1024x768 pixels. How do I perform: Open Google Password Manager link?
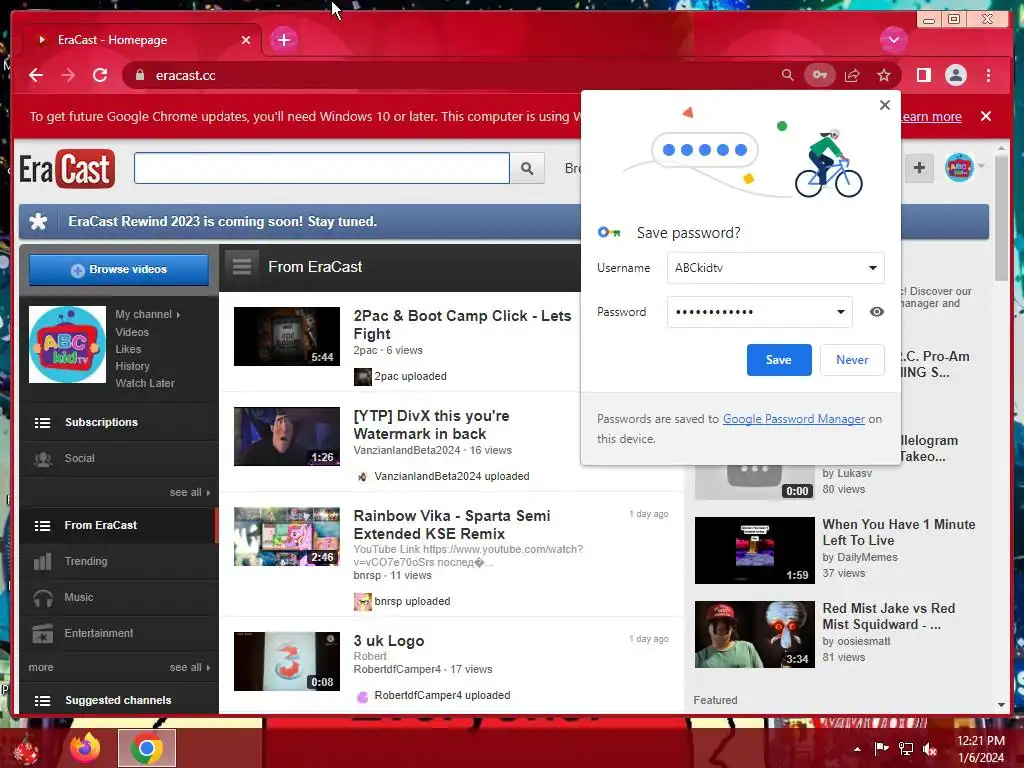tap(793, 419)
